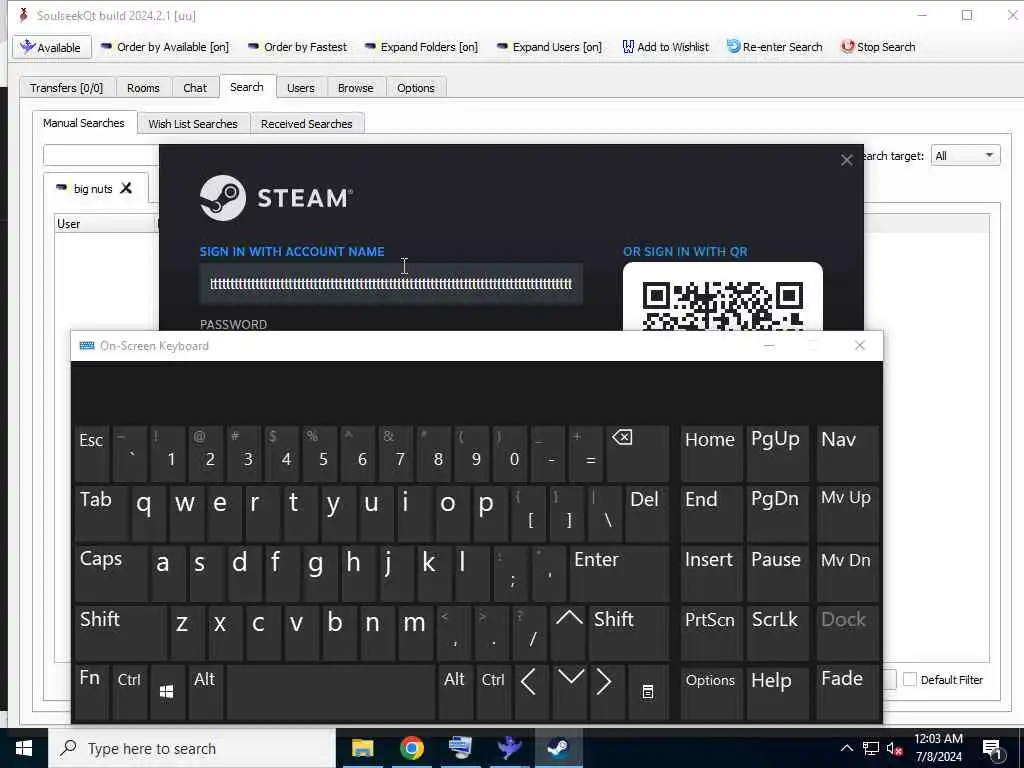Click the space bar key
The width and height of the screenshot is (1024, 768).
click(x=331, y=692)
